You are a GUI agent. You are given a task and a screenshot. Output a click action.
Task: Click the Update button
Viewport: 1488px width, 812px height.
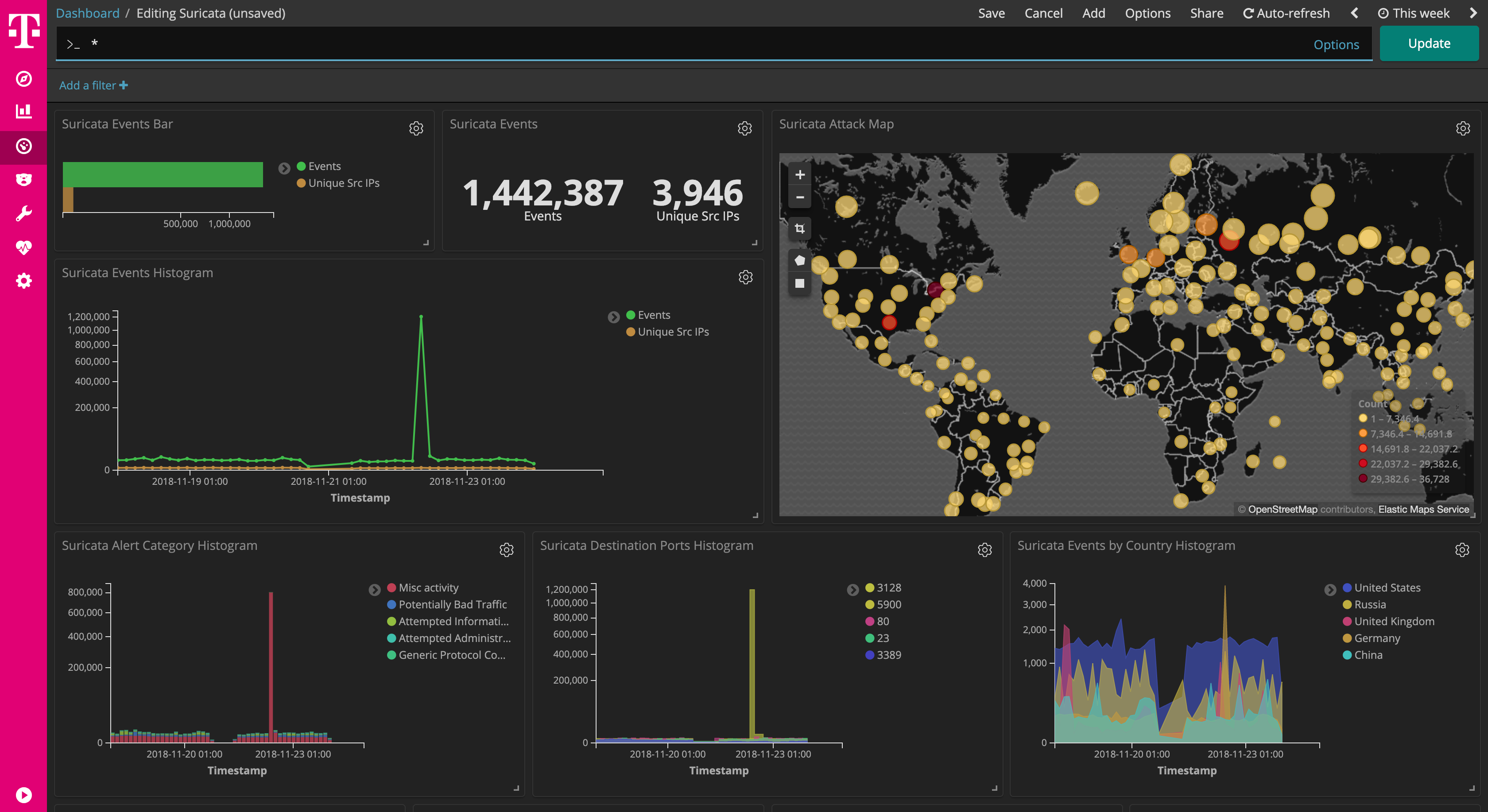(1429, 43)
